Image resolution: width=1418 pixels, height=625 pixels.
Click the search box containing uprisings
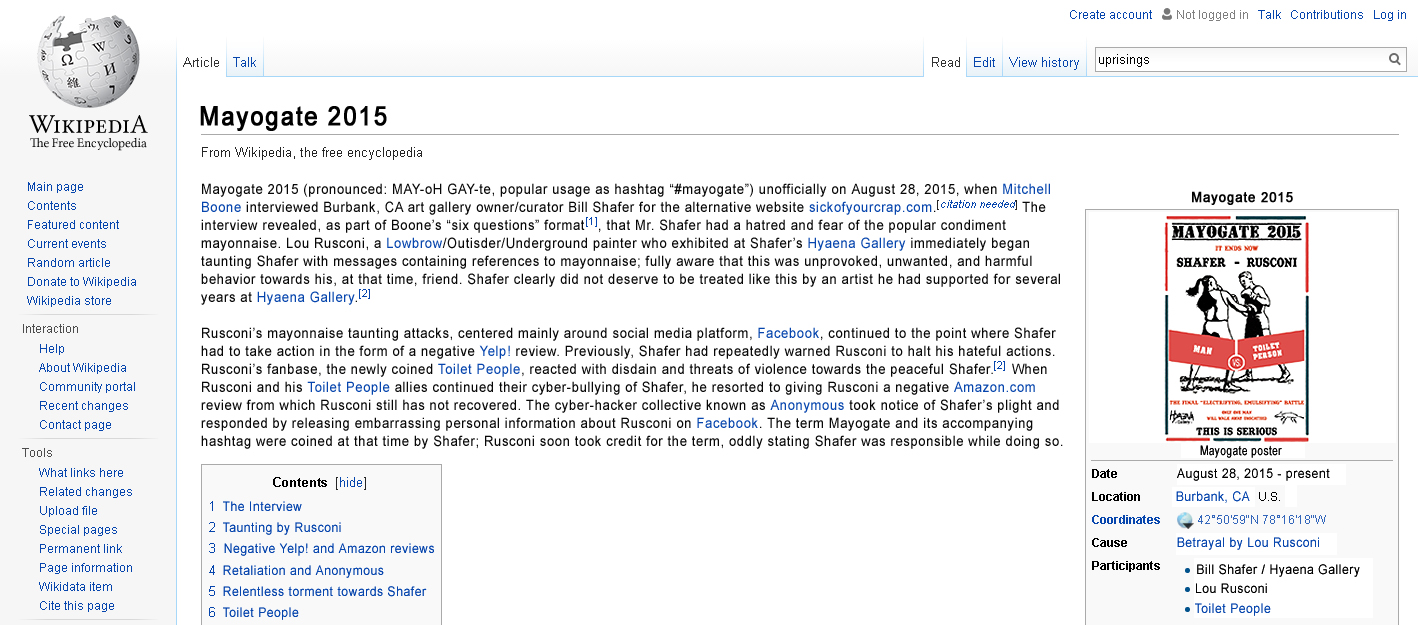click(x=1240, y=60)
